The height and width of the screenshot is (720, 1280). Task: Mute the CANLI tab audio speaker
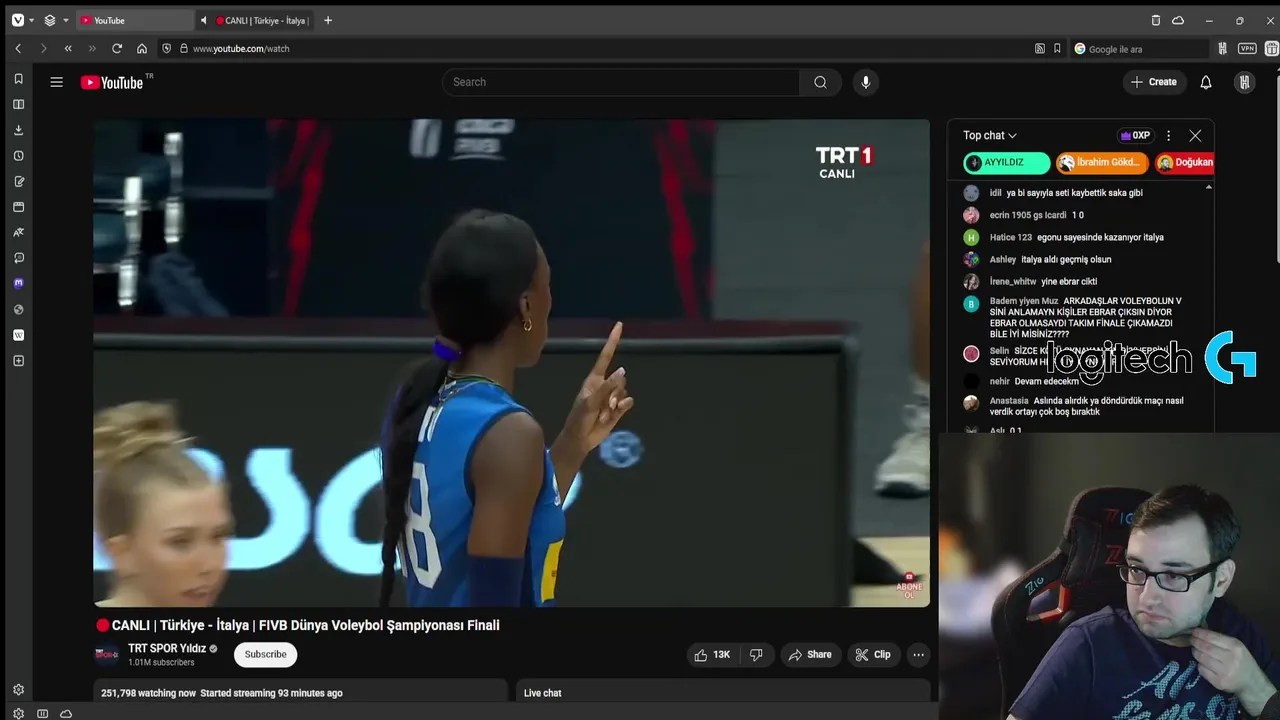(x=204, y=20)
